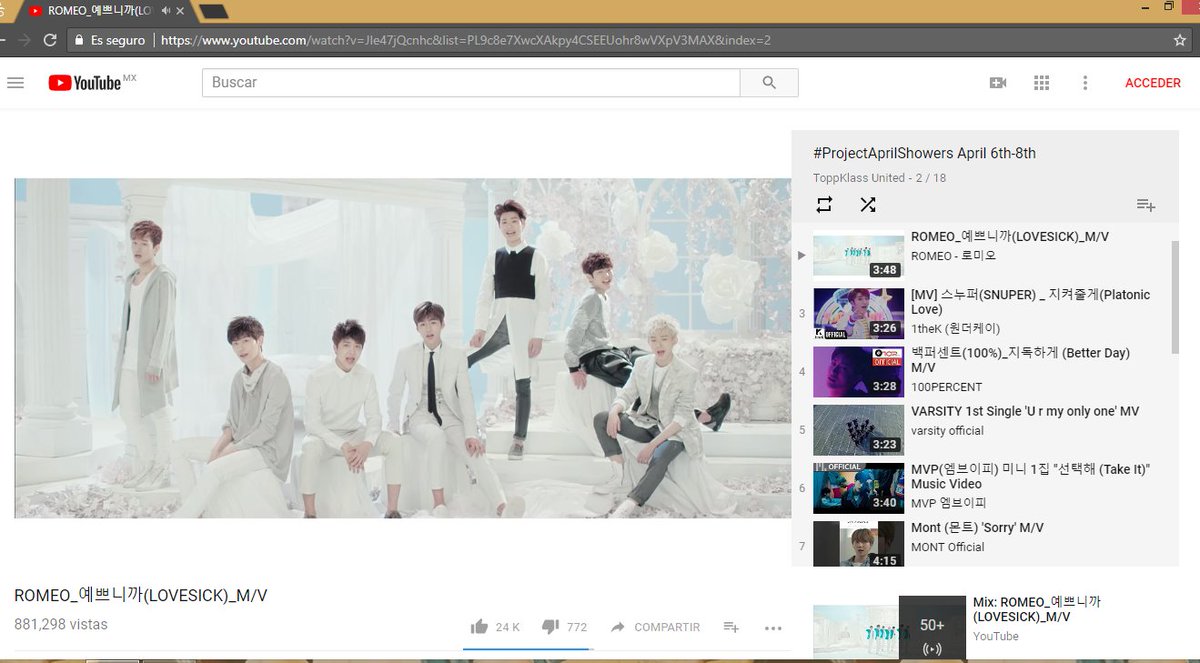
Task: Reload the page with browser refresh button
Action: [x=50, y=40]
